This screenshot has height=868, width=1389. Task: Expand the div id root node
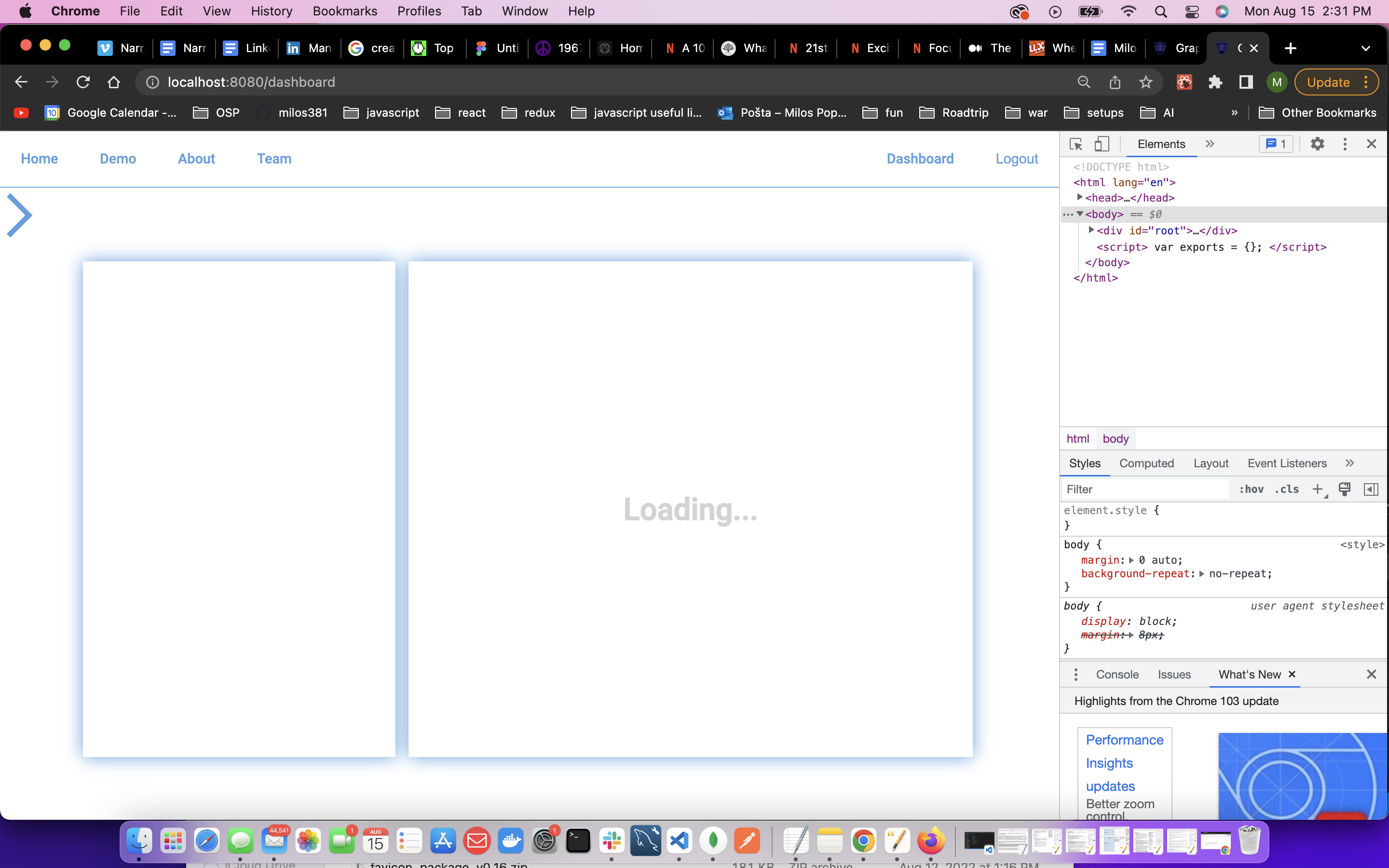click(1091, 230)
